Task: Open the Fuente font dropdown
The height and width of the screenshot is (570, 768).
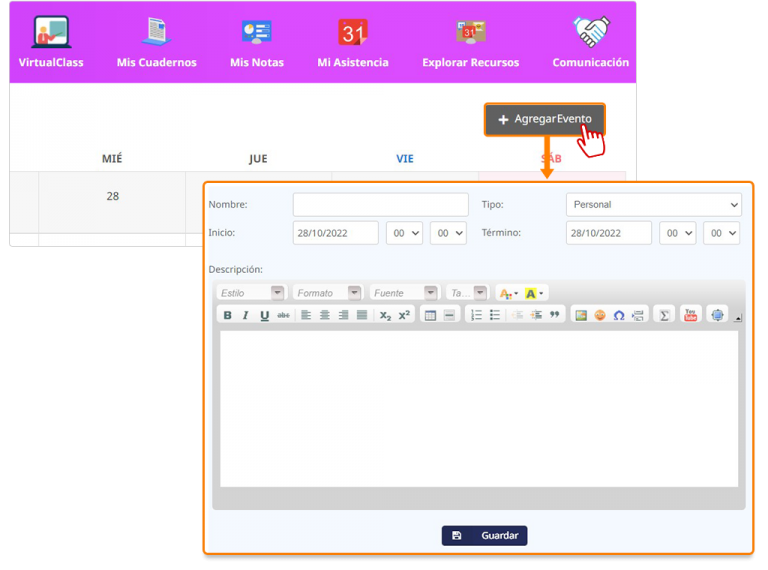Action: (x=404, y=293)
